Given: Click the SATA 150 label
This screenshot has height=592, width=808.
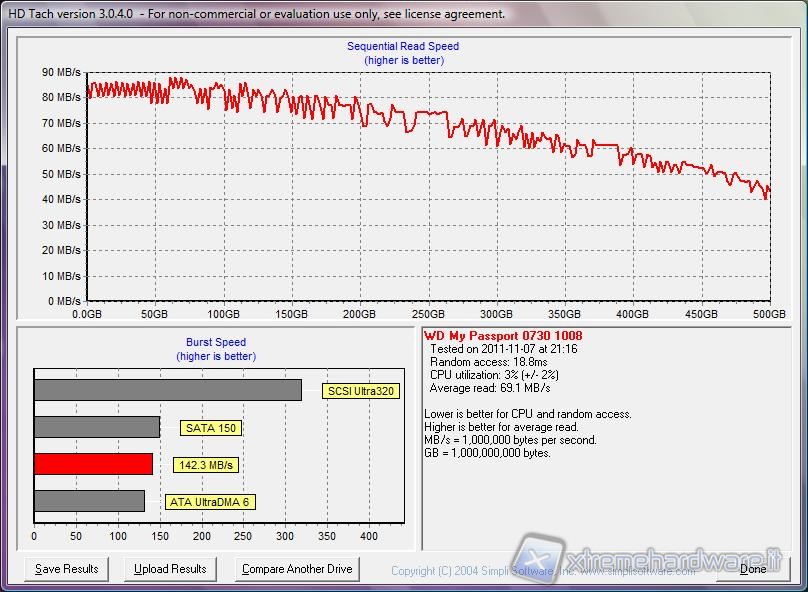Looking at the screenshot, I should point(211,428).
